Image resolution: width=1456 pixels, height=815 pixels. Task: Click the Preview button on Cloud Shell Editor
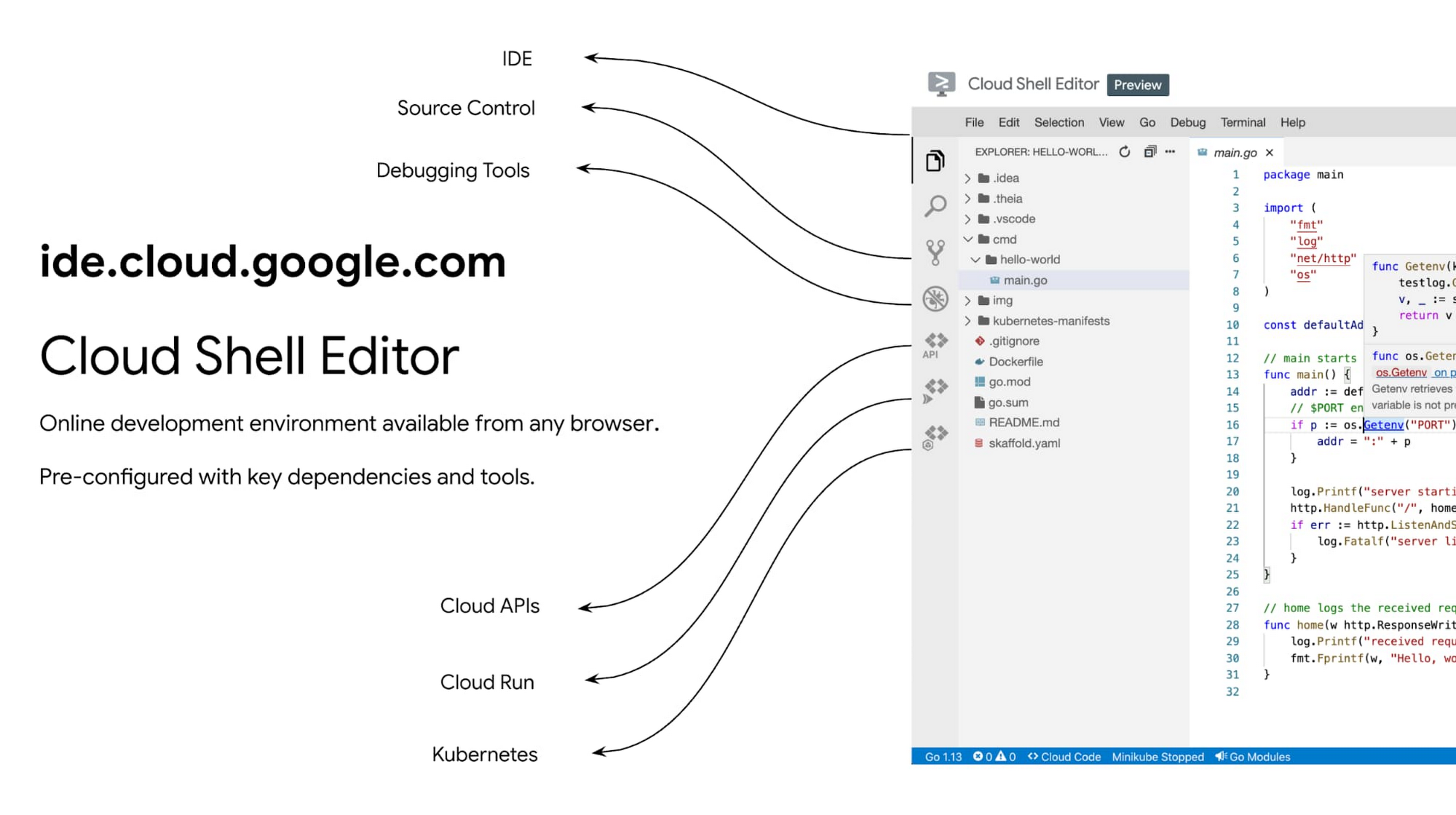click(1139, 84)
